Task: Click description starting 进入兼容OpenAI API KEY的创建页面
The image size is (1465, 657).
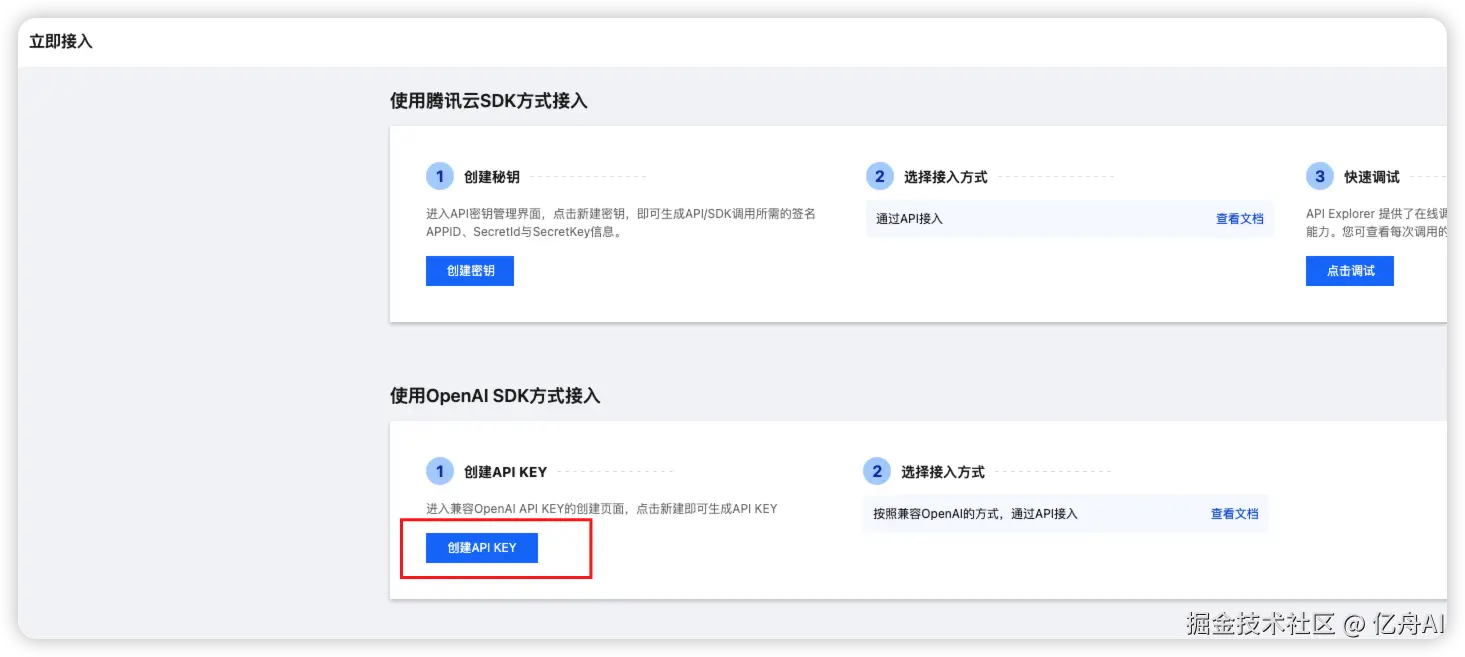Action: click(x=602, y=509)
